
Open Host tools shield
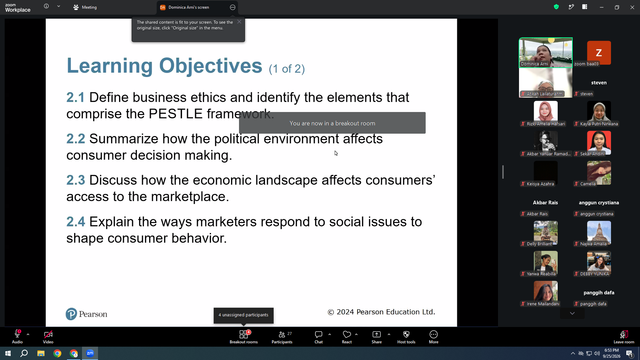pyautogui.click(x=406, y=337)
